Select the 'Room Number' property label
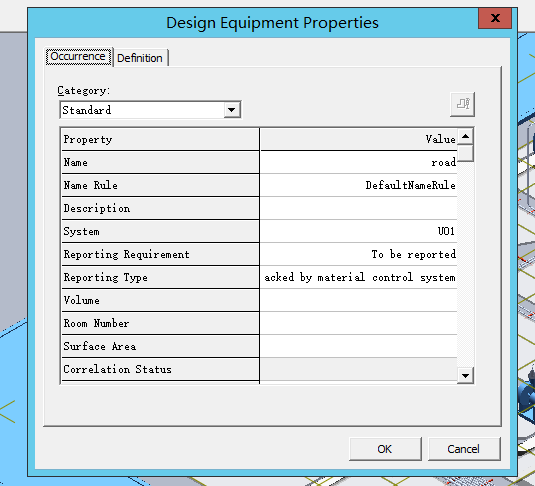This screenshot has width=535, height=486. click(x=160, y=323)
